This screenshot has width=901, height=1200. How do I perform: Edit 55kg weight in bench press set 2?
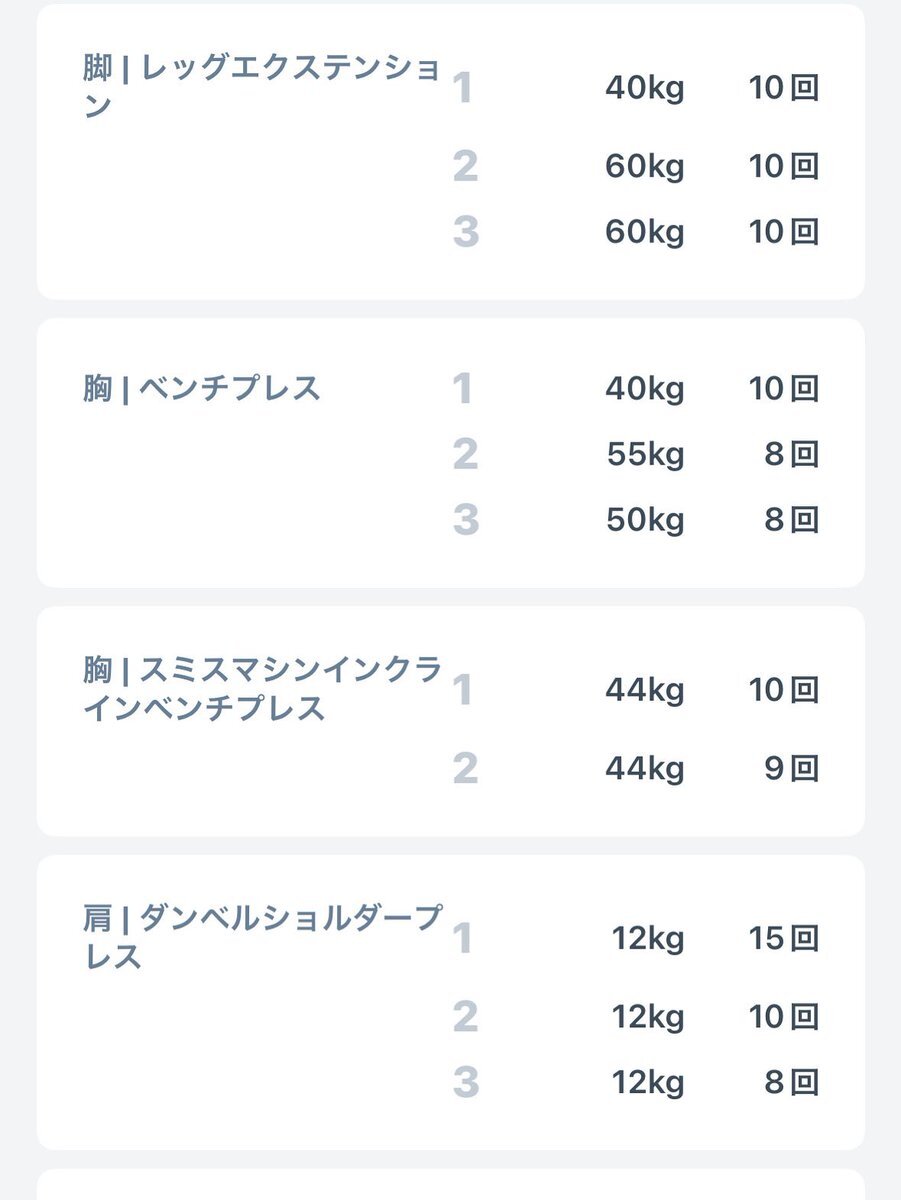pos(645,455)
